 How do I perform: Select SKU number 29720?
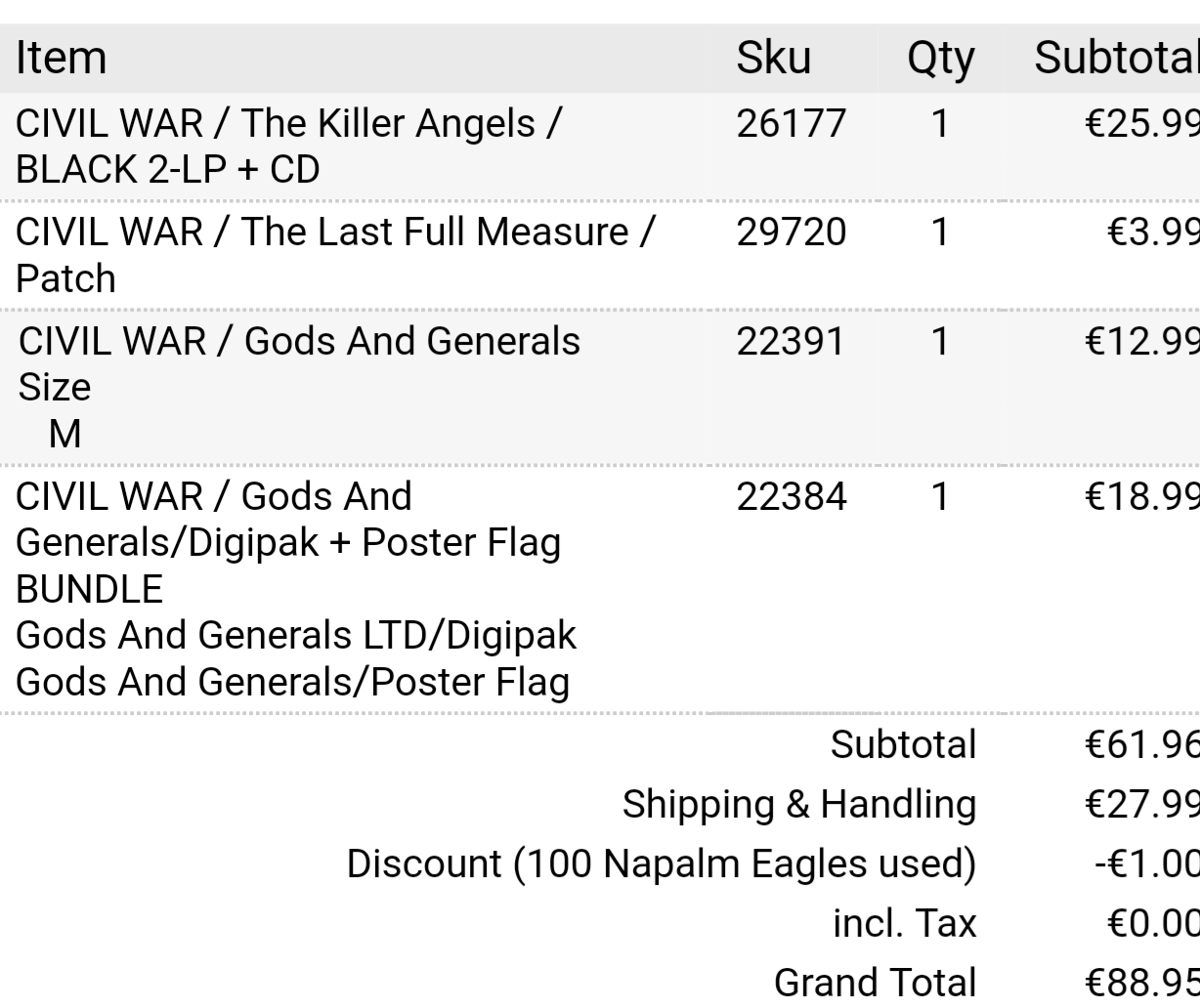click(x=791, y=232)
